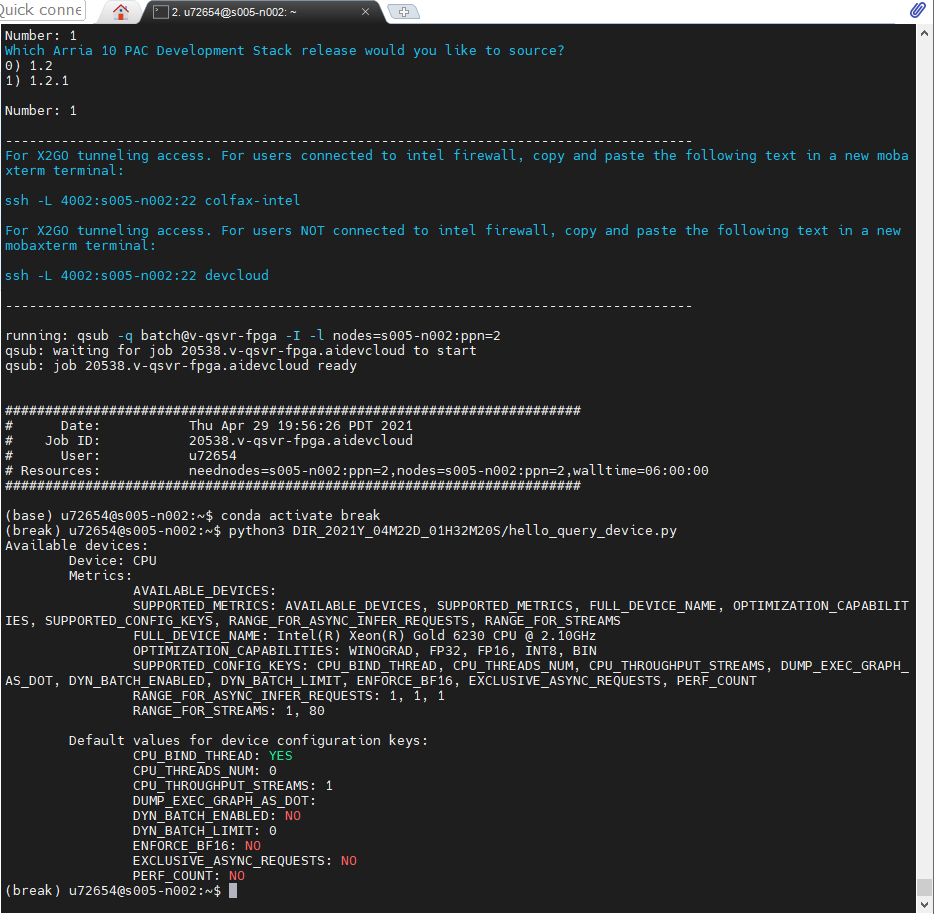This screenshot has width=934, height=914.
Task: Click the NO value for PERF_COUNT
Action: [236, 876]
